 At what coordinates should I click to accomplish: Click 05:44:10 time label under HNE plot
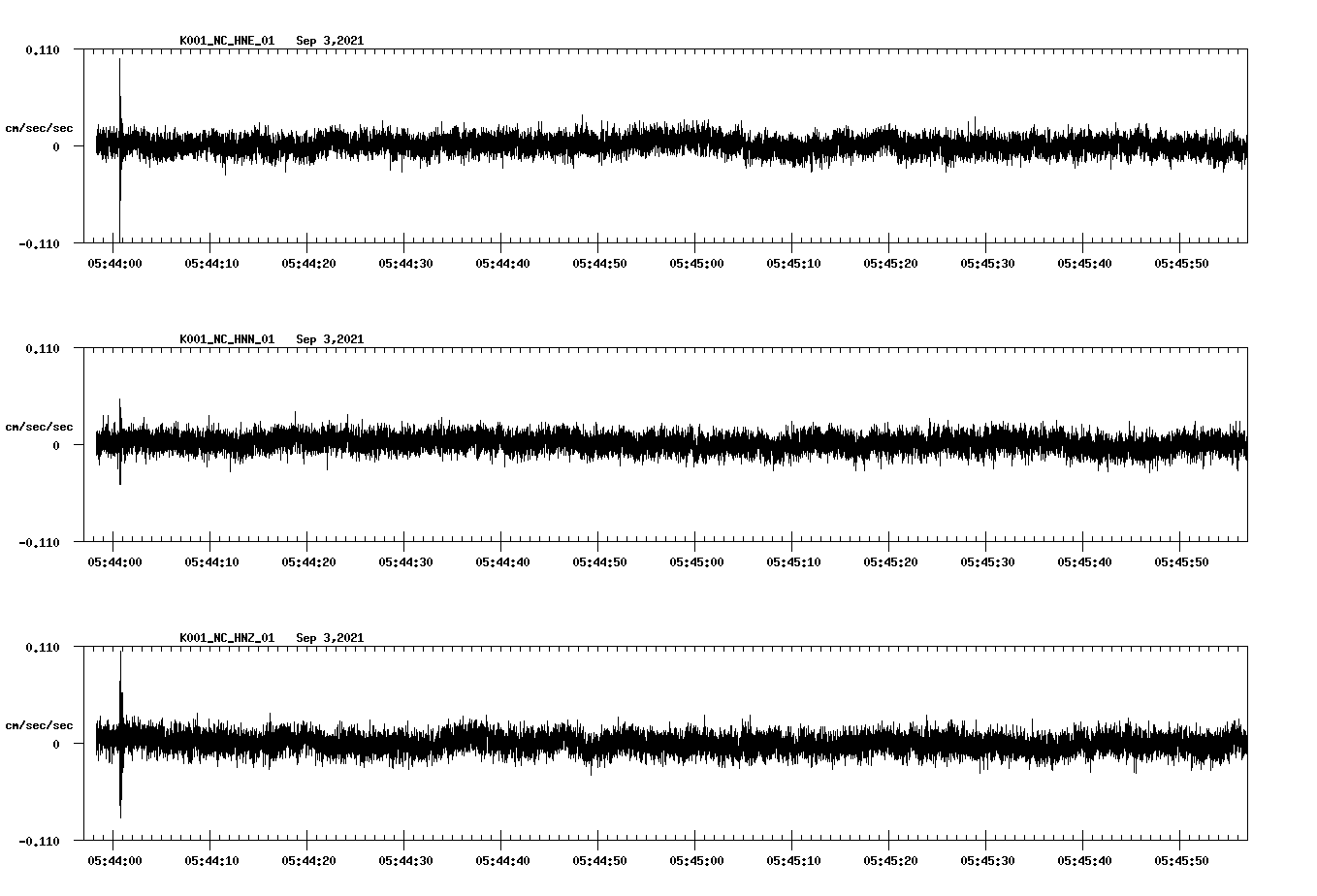coord(212,263)
